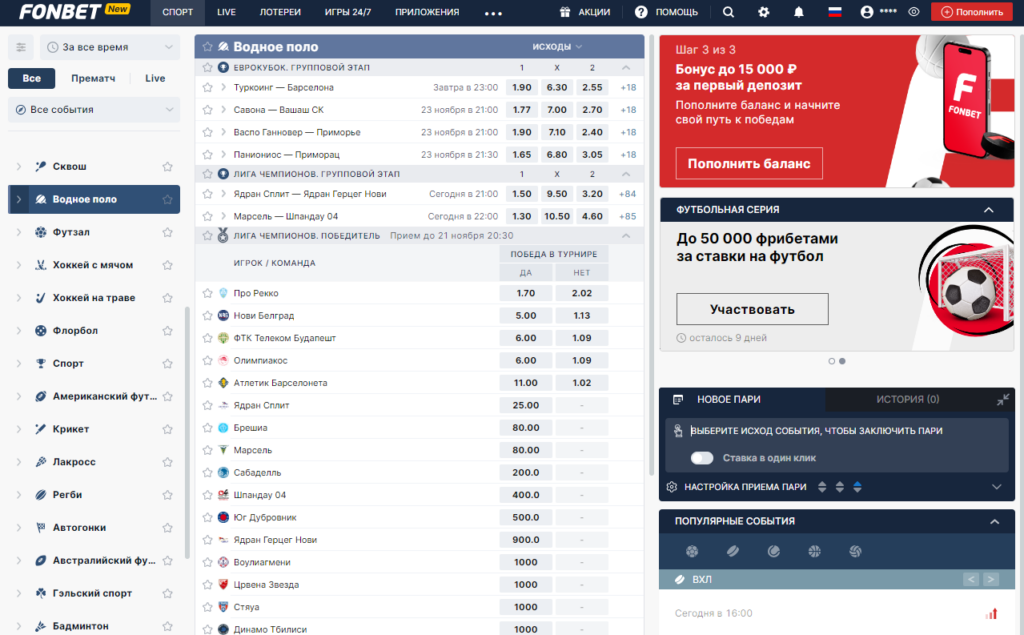Click the Floorball sport icon

pyautogui.click(x=40, y=331)
